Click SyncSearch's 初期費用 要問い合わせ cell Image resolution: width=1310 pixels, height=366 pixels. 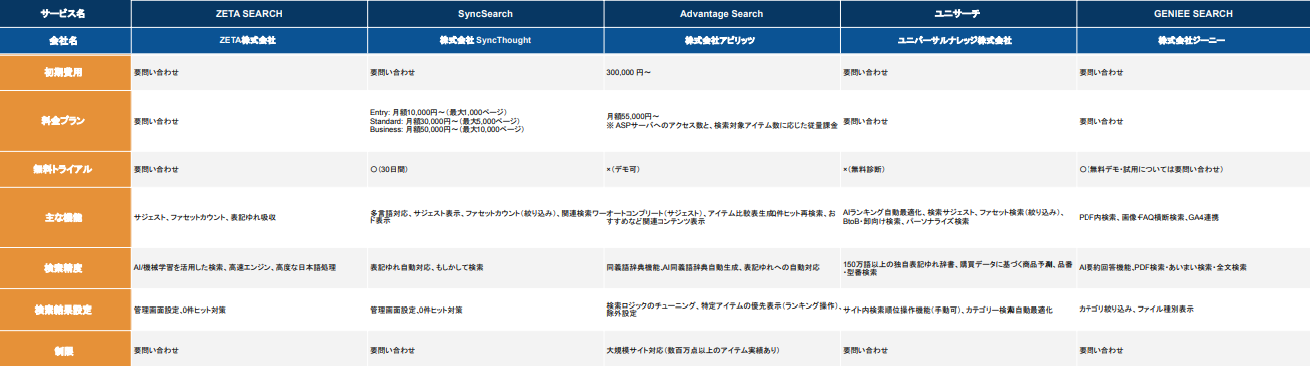coord(485,72)
